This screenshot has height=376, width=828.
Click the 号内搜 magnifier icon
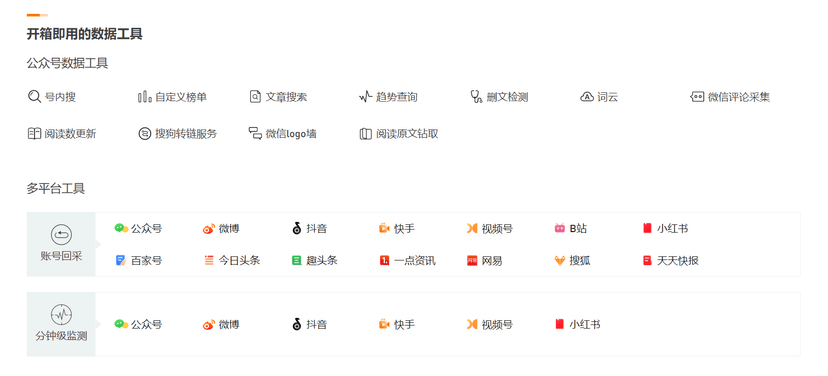tap(34, 97)
